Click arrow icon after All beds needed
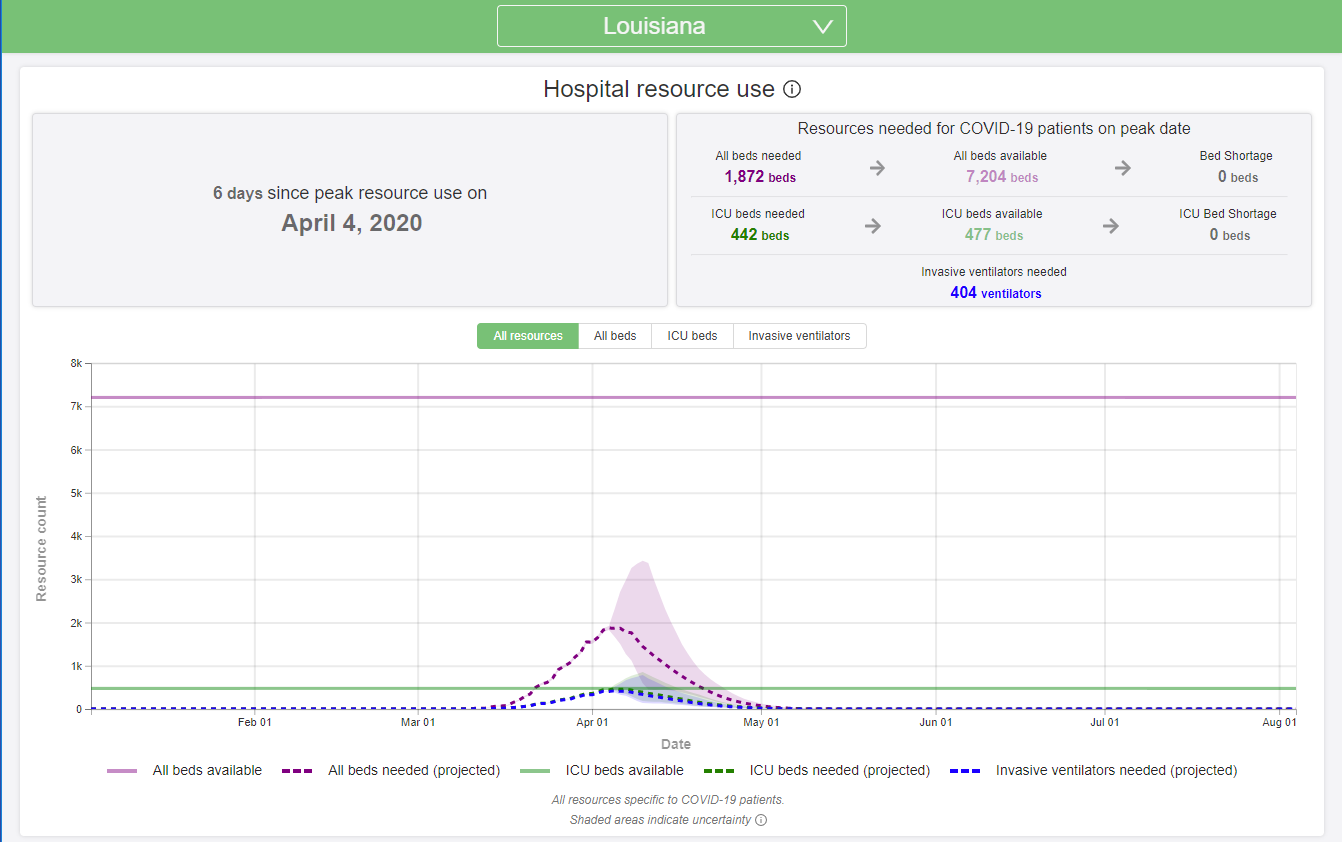 click(x=877, y=168)
